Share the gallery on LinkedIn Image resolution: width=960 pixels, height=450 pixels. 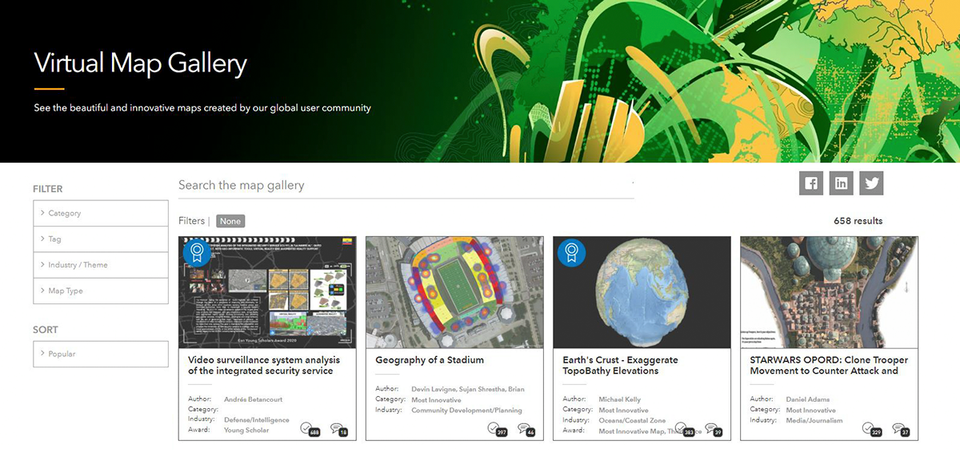point(841,183)
